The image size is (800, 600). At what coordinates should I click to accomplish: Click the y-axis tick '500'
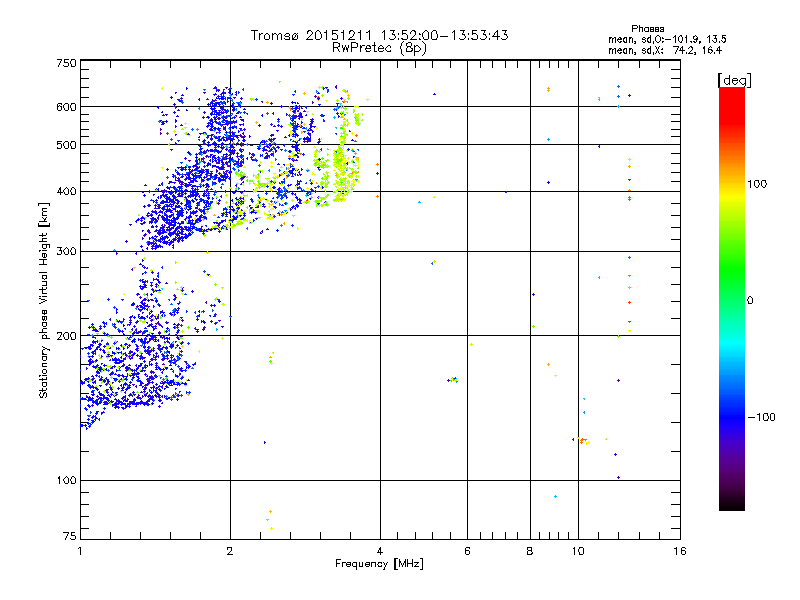tap(66, 145)
